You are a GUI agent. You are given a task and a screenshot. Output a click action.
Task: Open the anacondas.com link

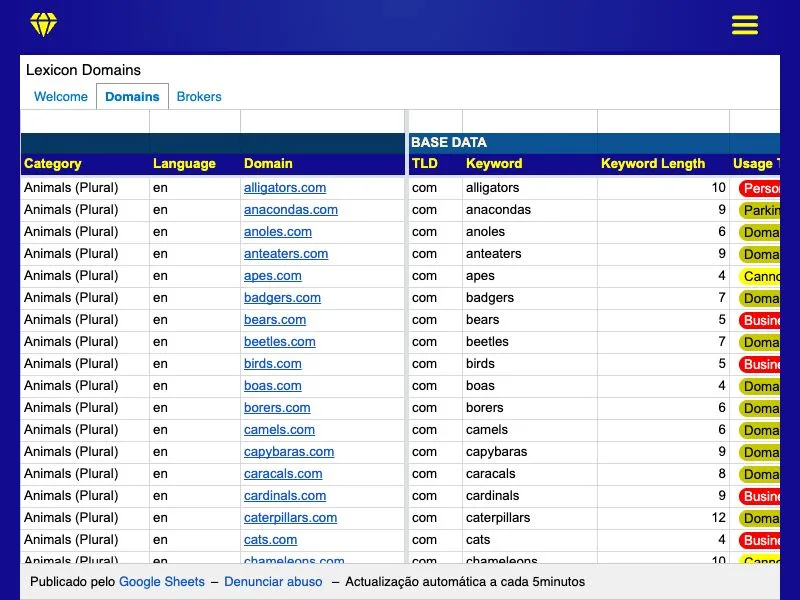coord(291,210)
